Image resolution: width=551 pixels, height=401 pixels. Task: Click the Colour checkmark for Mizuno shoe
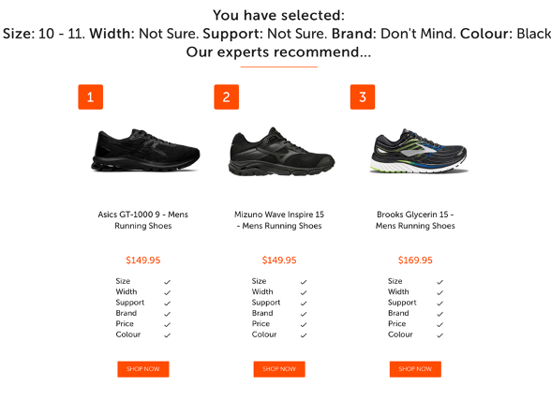[304, 335]
